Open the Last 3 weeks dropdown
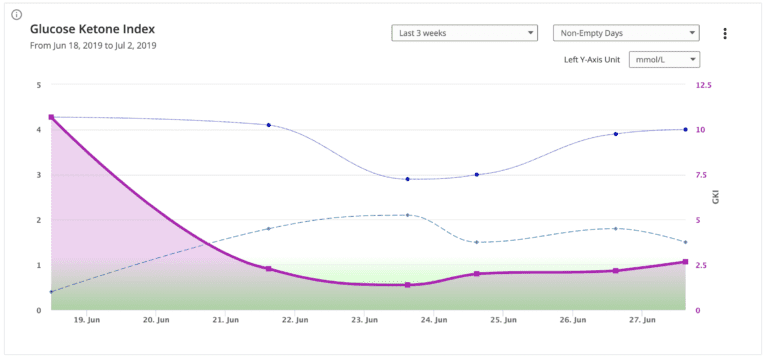The image size is (768, 361). [464, 33]
